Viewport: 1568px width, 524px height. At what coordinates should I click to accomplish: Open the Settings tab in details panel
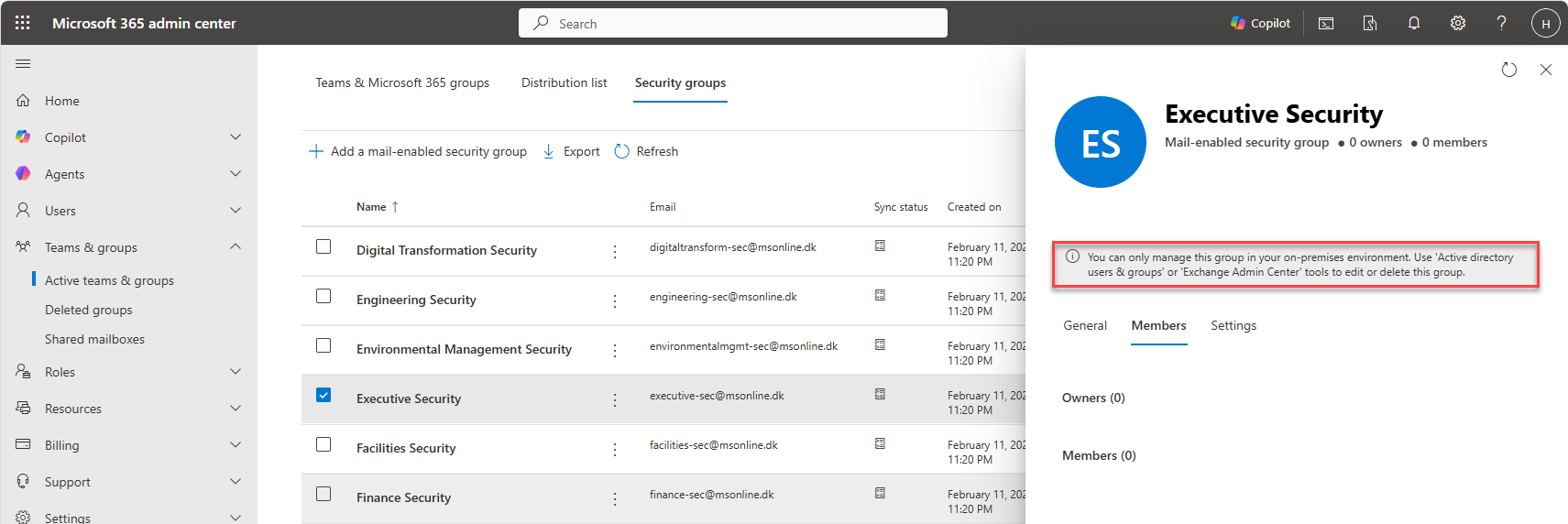click(x=1233, y=325)
